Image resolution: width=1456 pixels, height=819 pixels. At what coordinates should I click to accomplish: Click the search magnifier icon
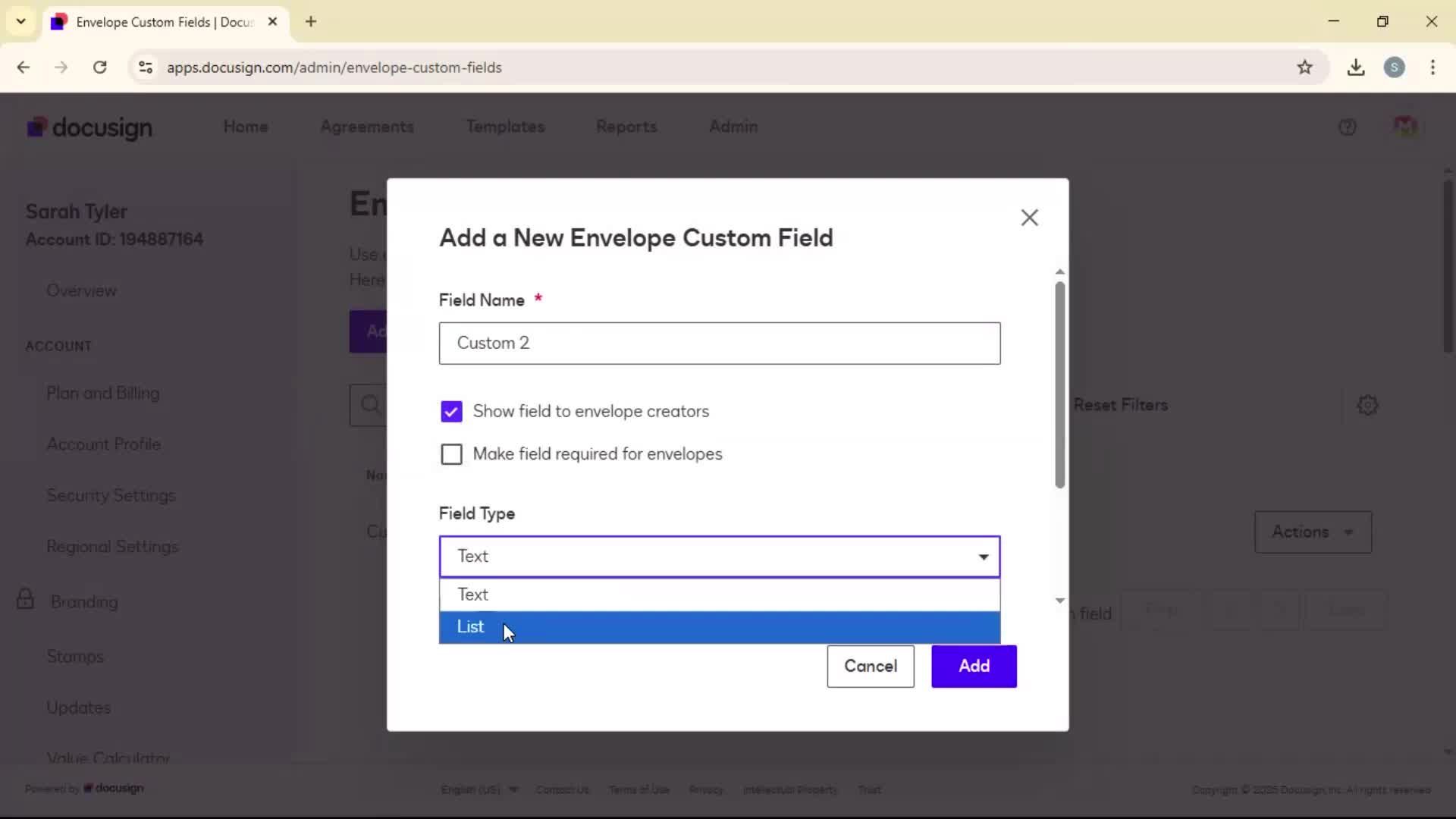370,404
